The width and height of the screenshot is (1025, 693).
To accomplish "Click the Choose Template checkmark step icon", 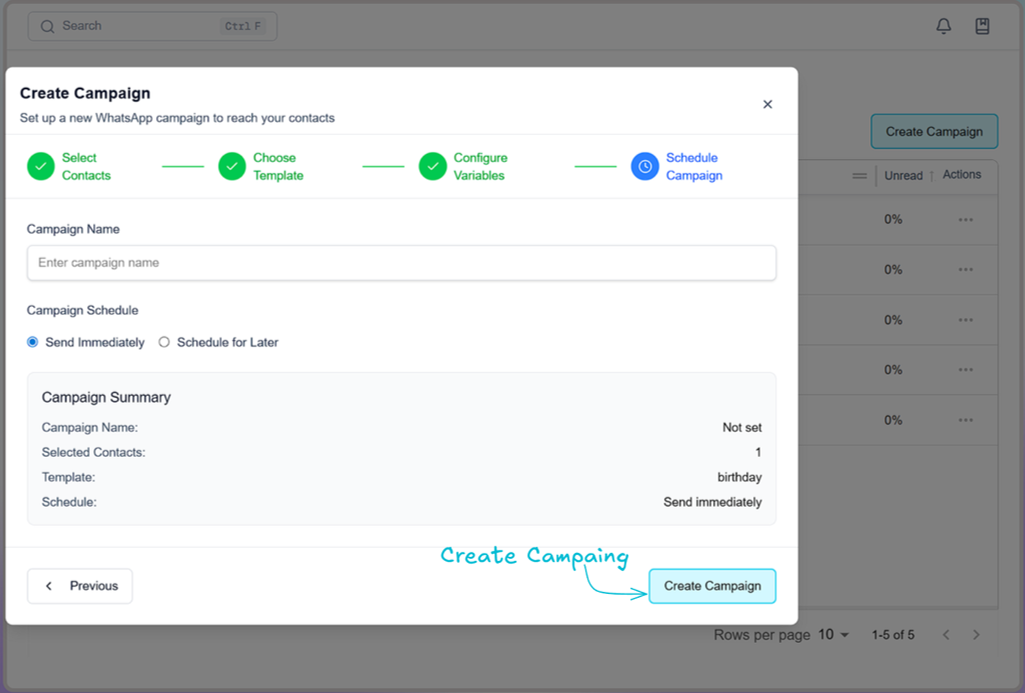I will pyautogui.click(x=232, y=167).
